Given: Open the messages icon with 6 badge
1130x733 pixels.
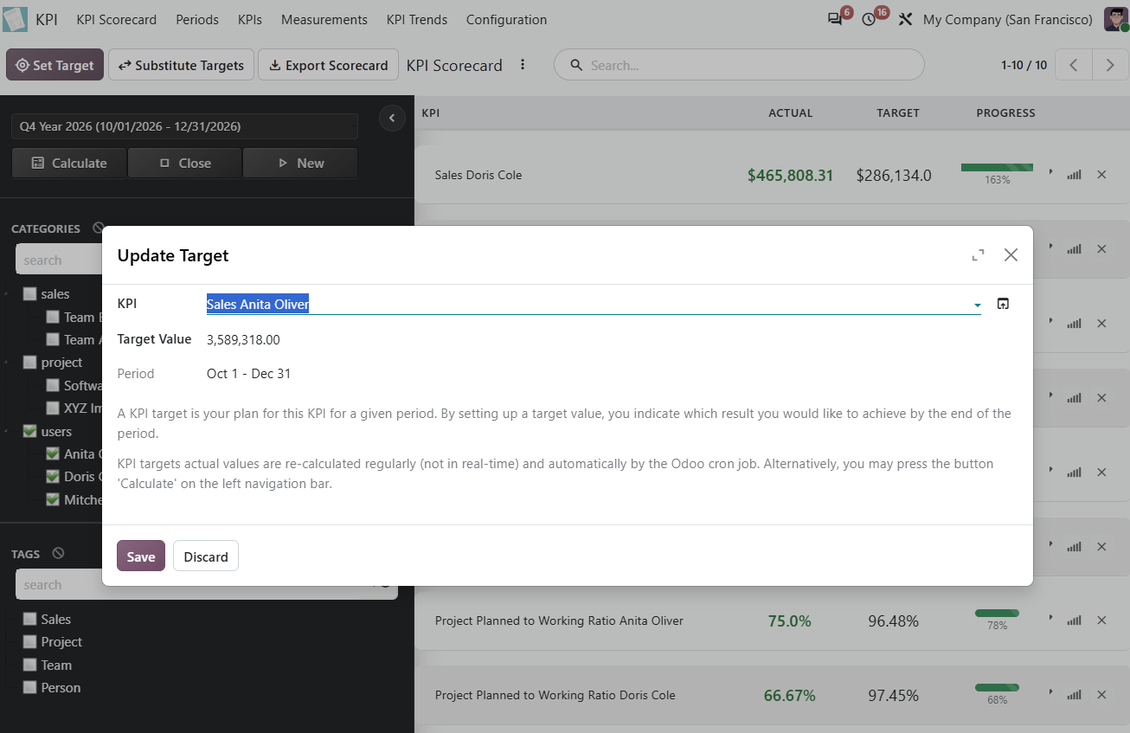Looking at the screenshot, I should tap(835, 19).
